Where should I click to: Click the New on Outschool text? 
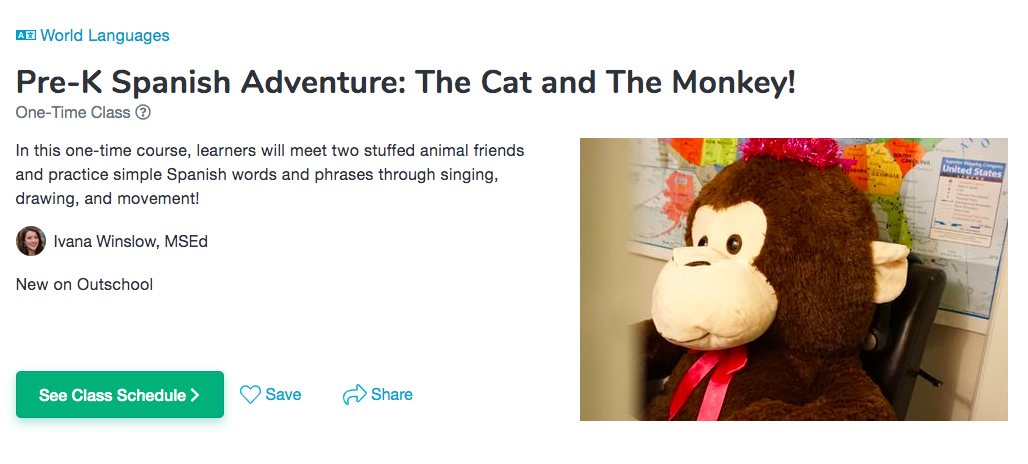point(85,285)
